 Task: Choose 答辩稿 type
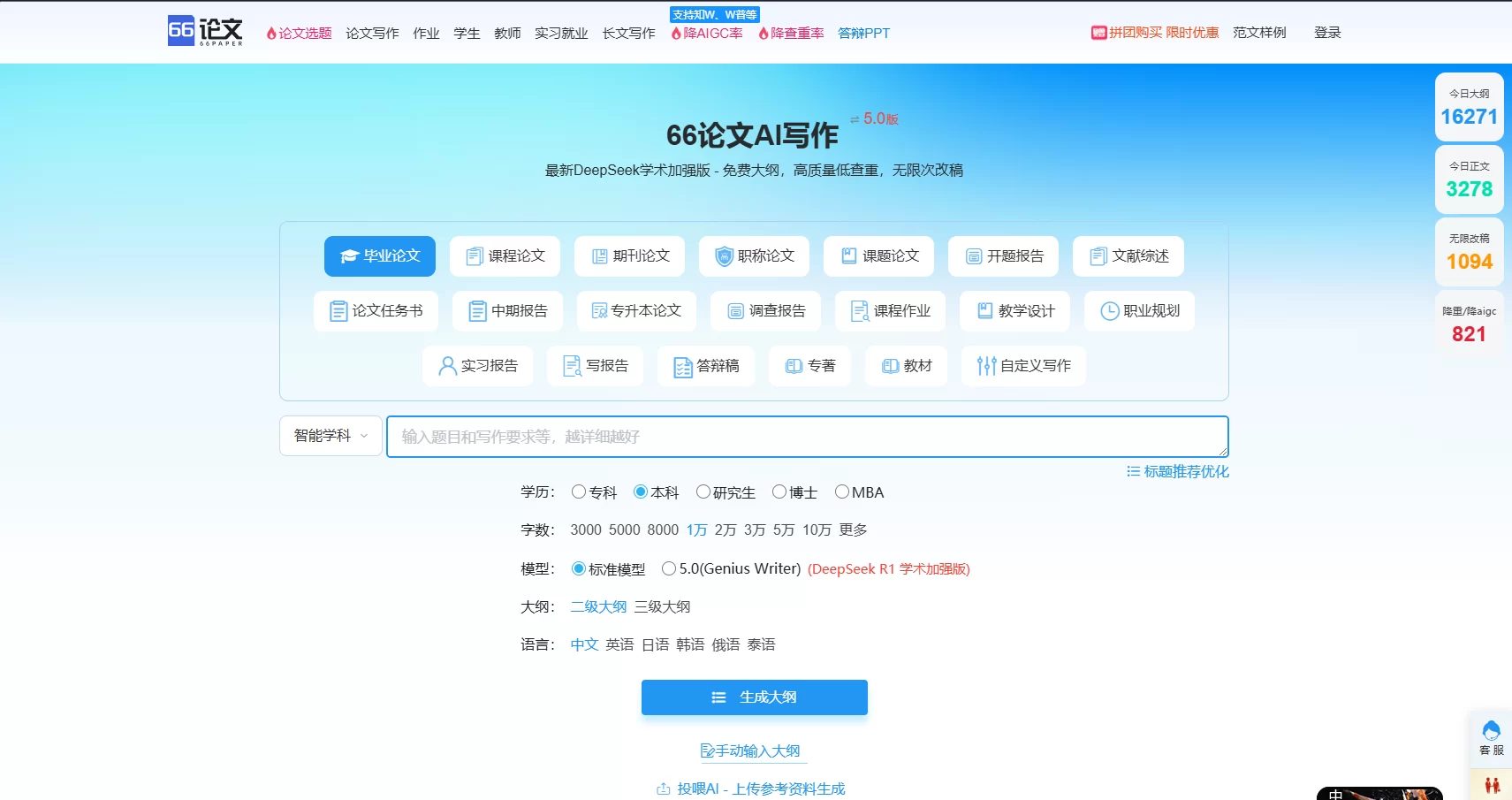705,366
